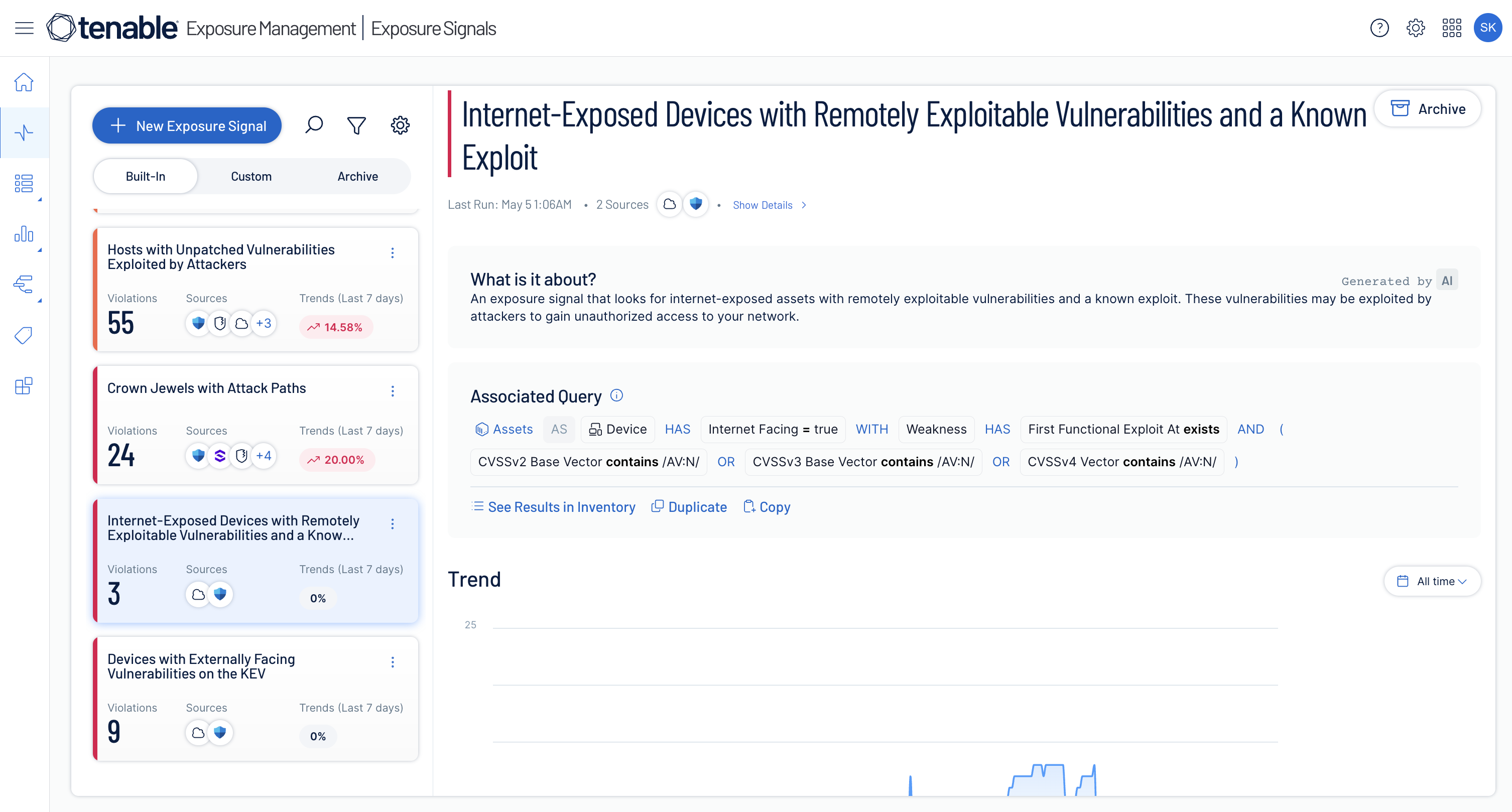Click New Exposure Signal button
This screenshot has width=1512, height=812.
pyautogui.click(x=187, y=125)
